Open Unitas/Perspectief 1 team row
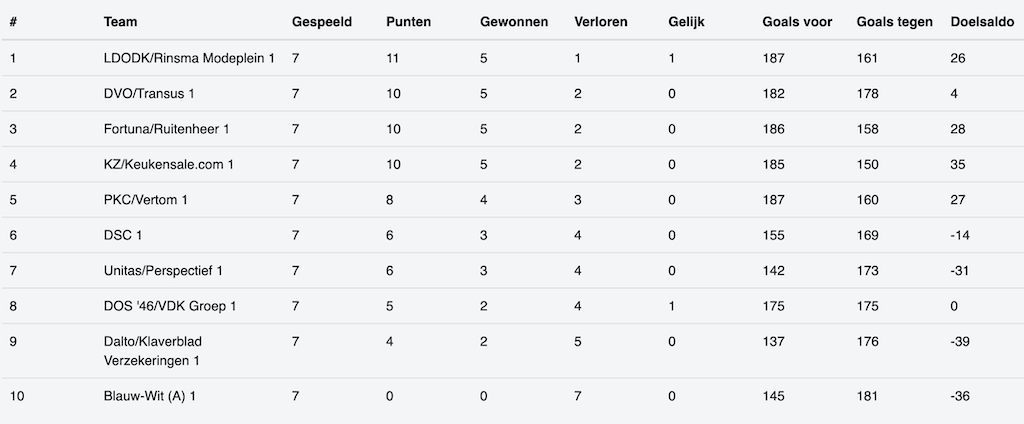Image resolution: width=1024 pixels, height=424 pixels. tap(163, 270)
